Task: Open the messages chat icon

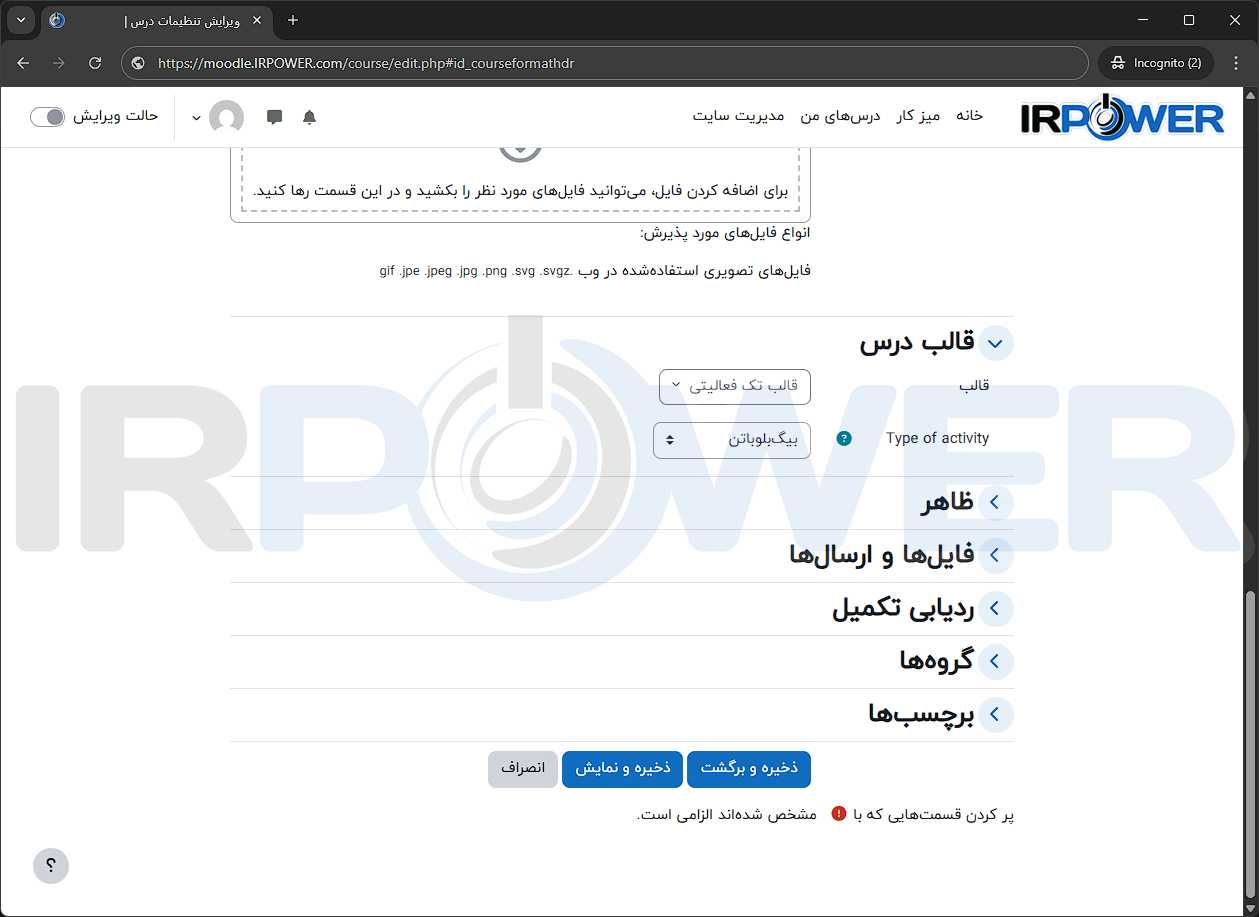Action: pyautogui.click(x=274, y=117)
